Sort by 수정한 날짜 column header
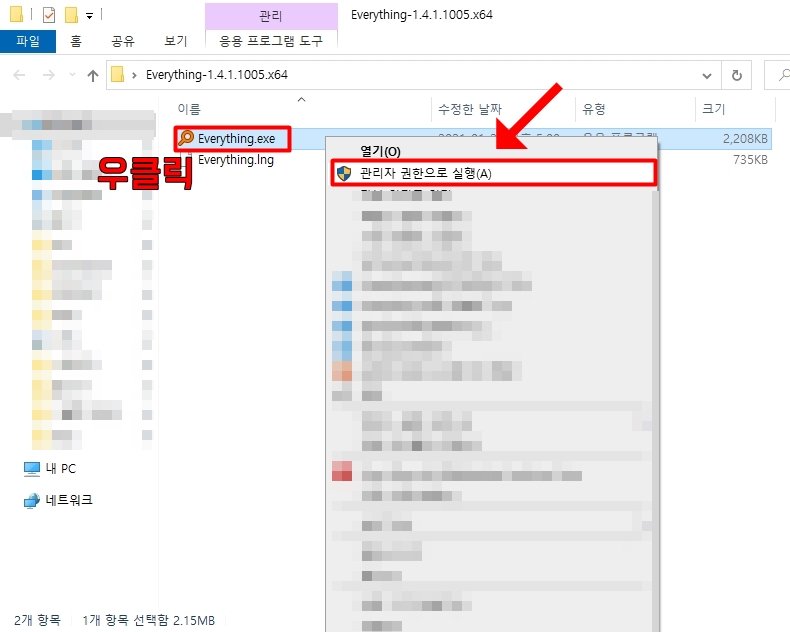790x632 pixels. (470, 109)
